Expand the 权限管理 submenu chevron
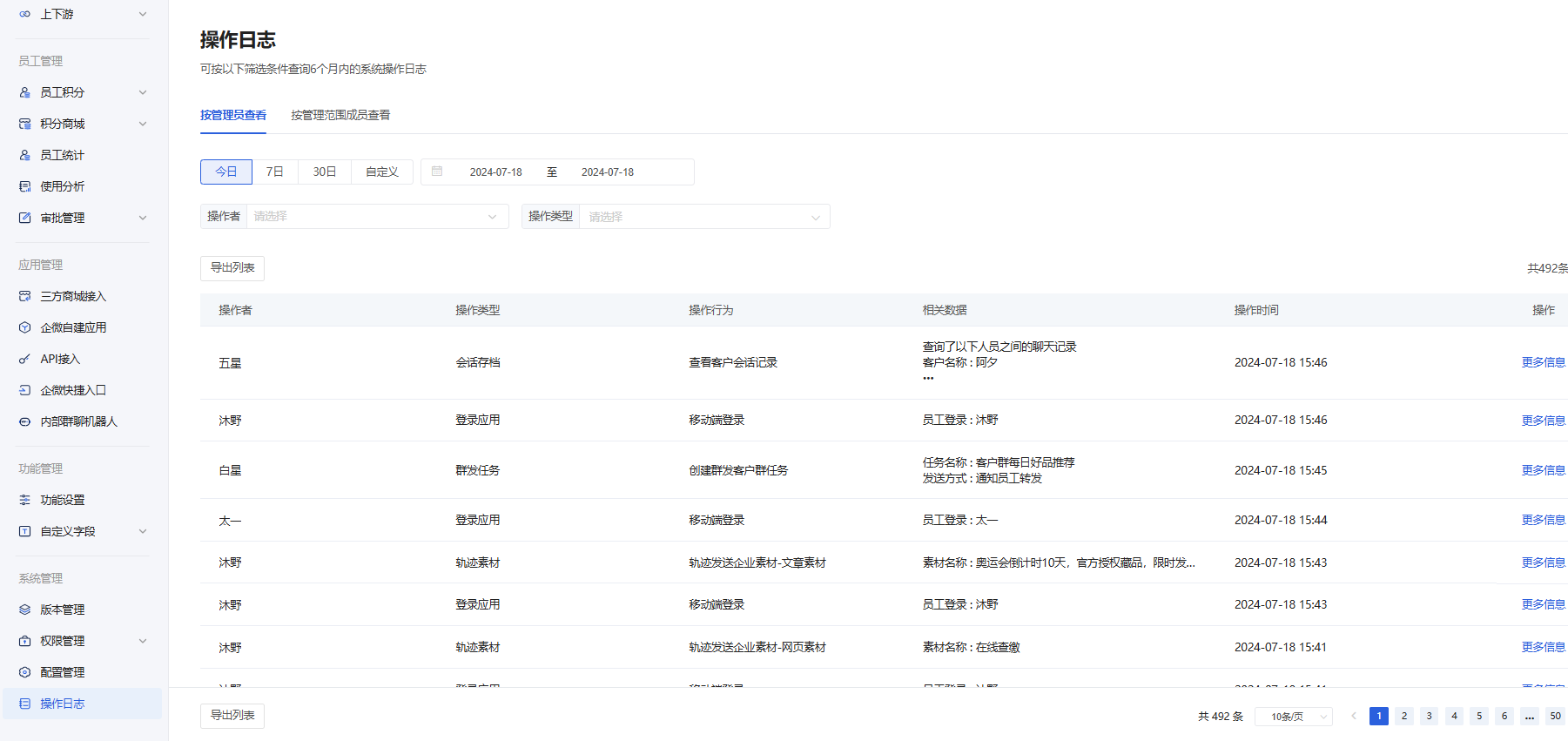This screenshot has width=1568, height=741. coord(143,641)
